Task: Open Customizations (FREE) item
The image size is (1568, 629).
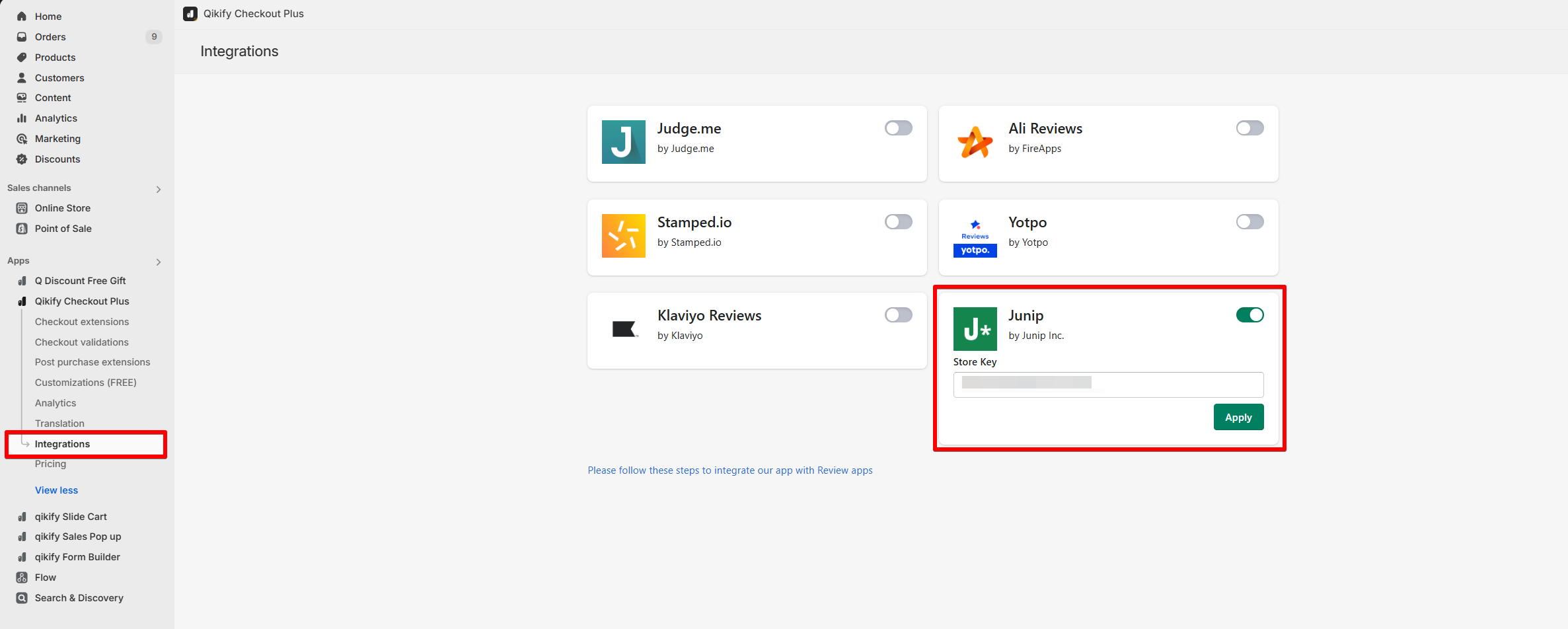Action: (x=86, y=383)
